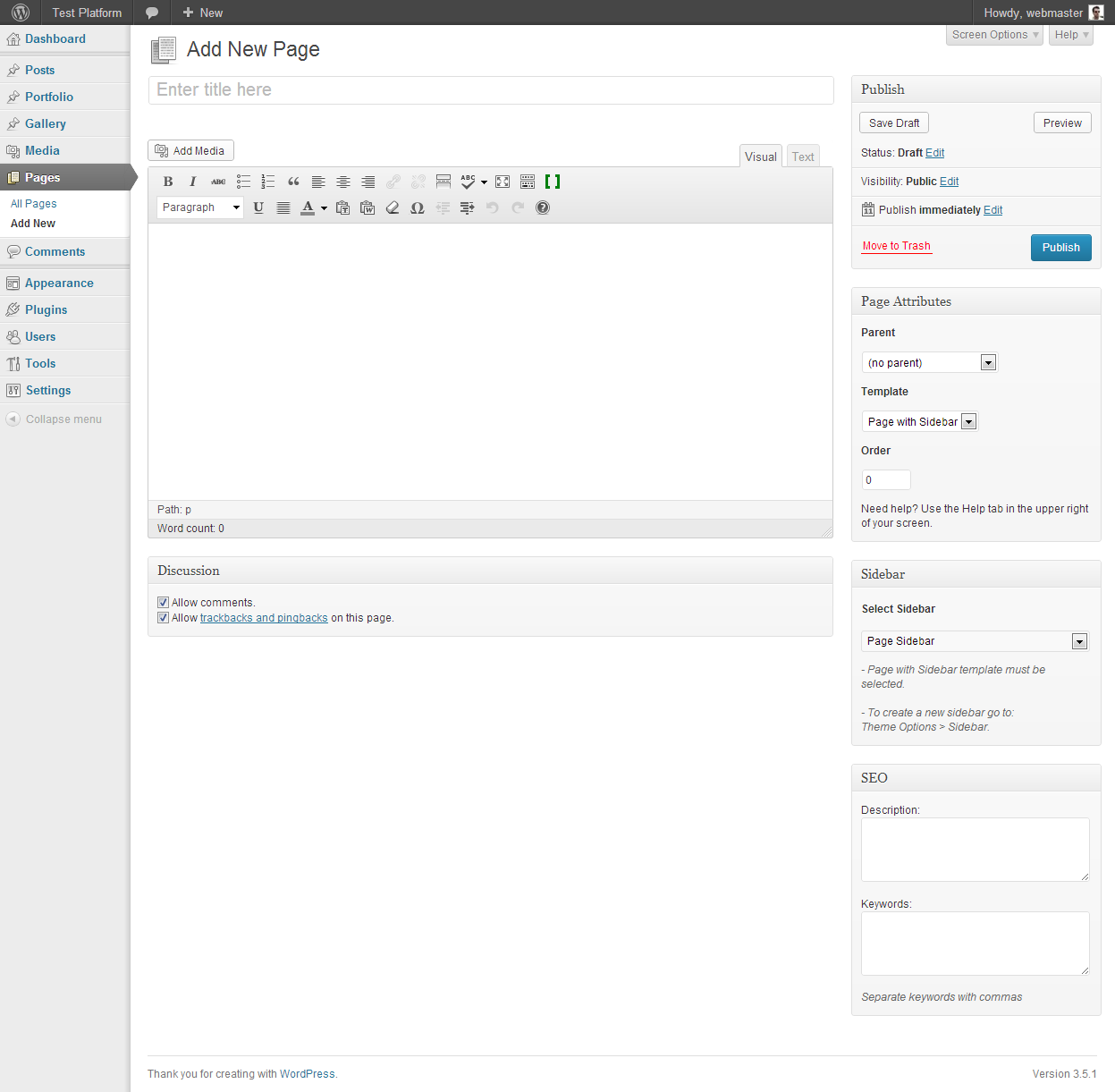
Task: Click the Enter title here field
Action: coord(490,89)
